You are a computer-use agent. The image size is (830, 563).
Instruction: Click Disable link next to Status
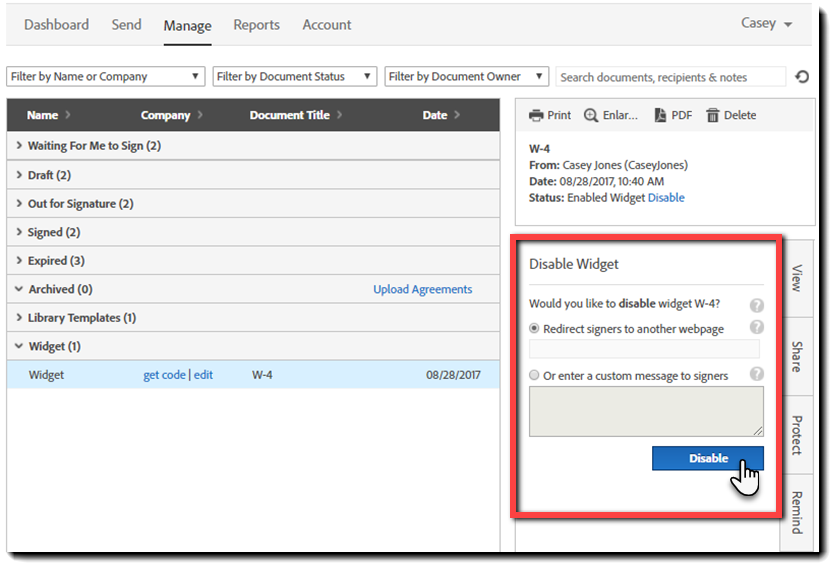pyautogui.click(x=666, y=198)
